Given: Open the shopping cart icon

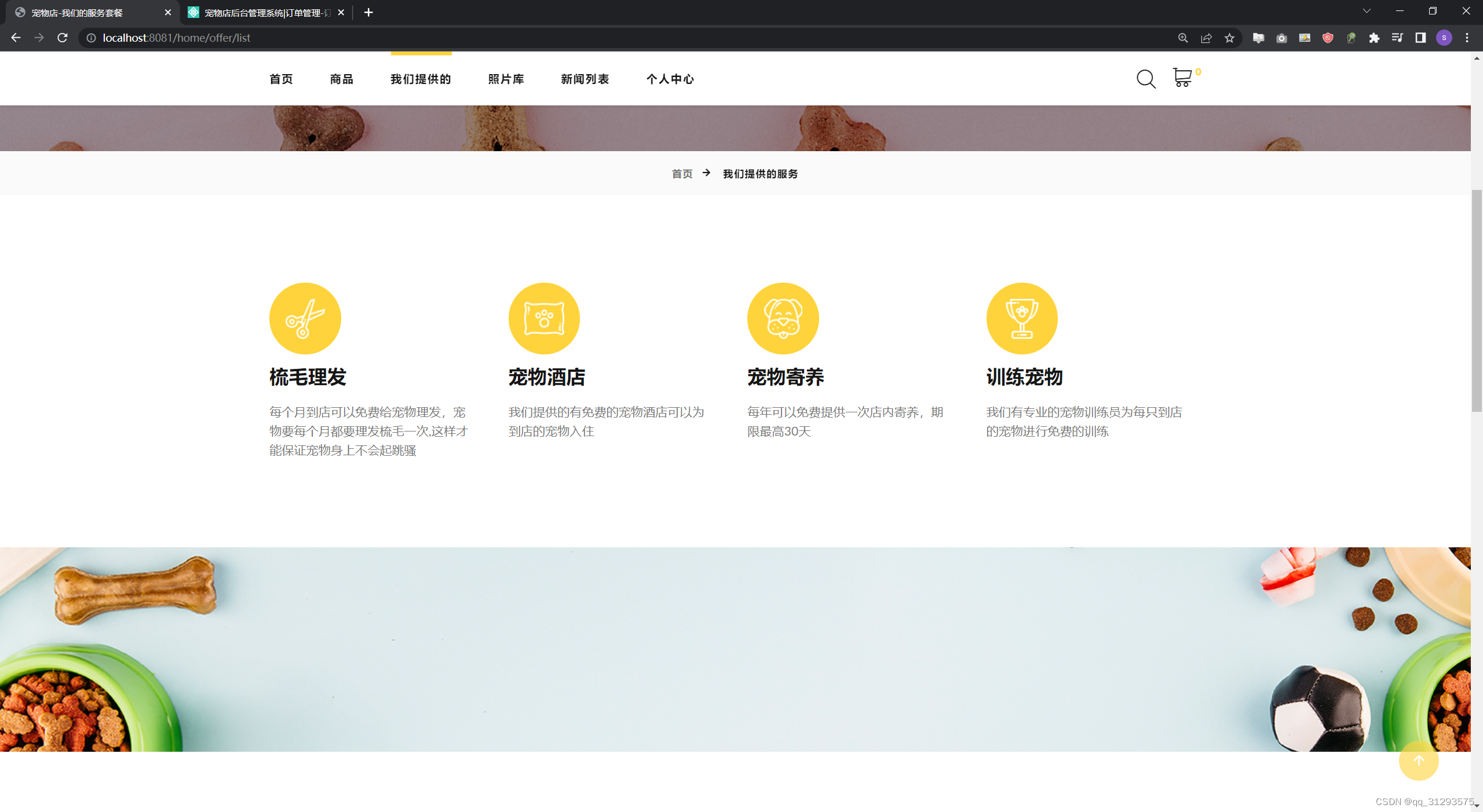Looking at the screenshot, I should click(1182, 78).
